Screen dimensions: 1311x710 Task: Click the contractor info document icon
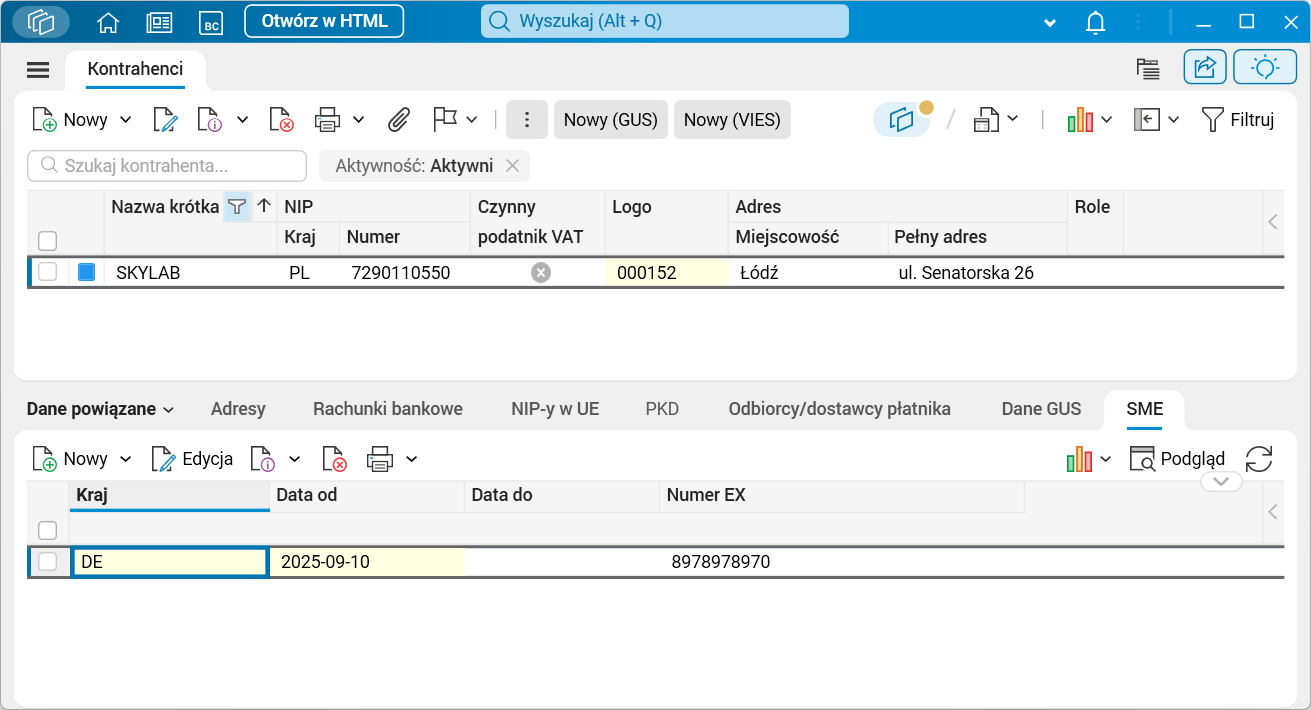[209, 120]
